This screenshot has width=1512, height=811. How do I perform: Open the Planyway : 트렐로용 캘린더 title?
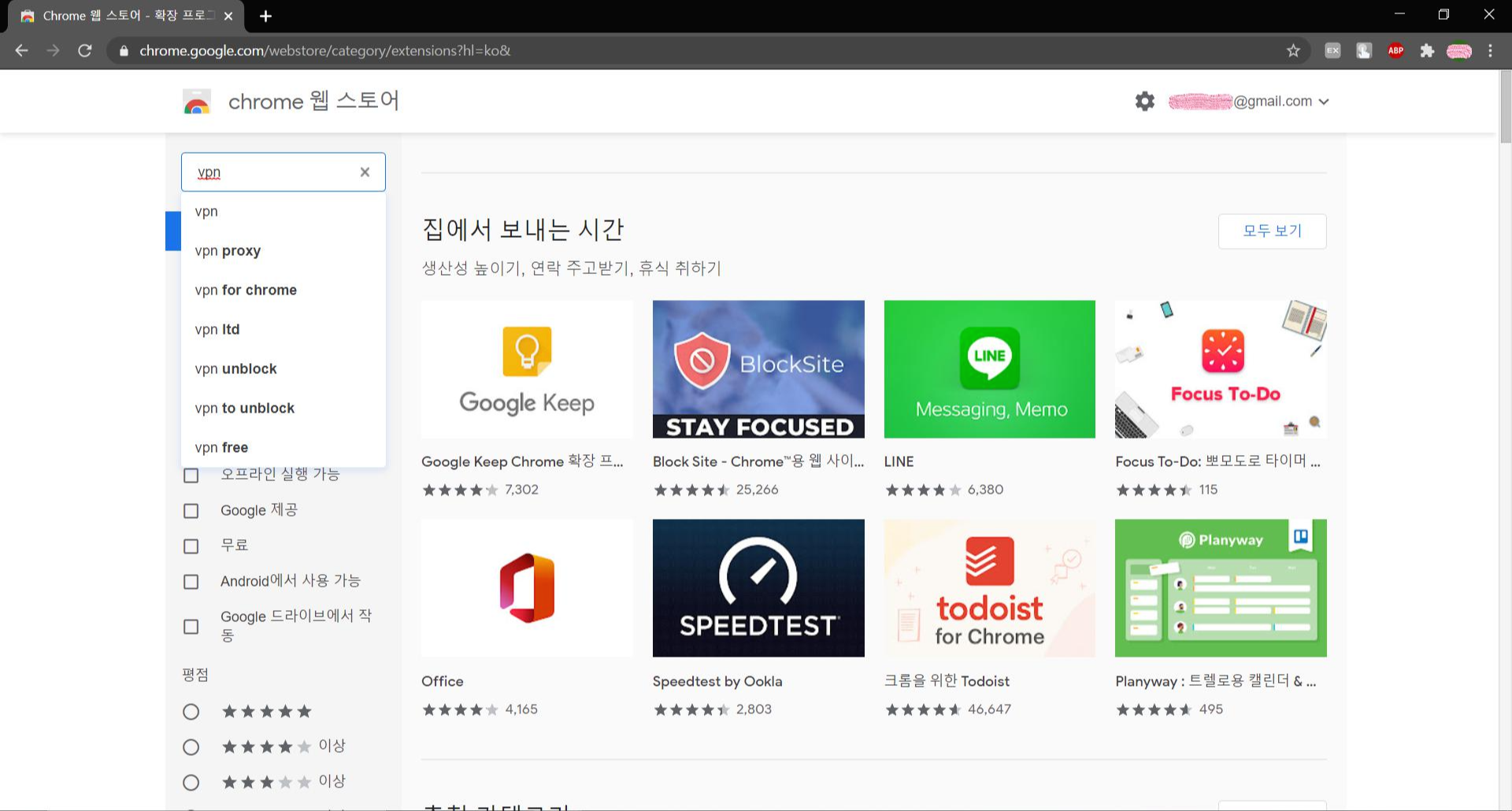pos(1215,681)
